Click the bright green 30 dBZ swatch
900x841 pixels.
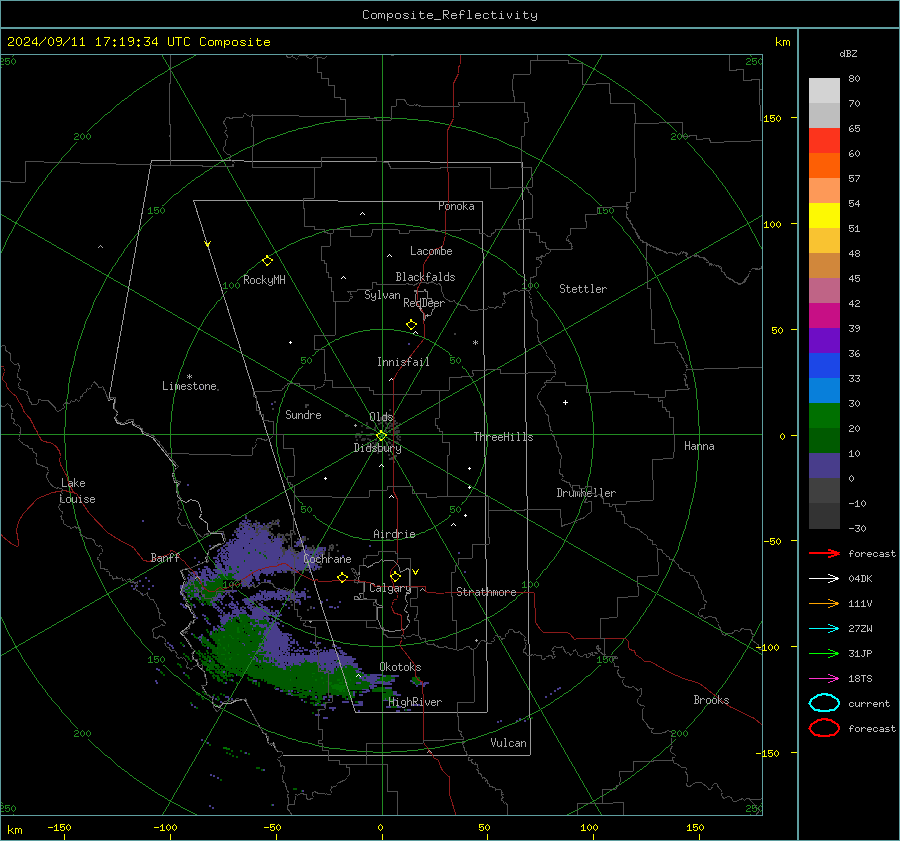tap(824, 416)
